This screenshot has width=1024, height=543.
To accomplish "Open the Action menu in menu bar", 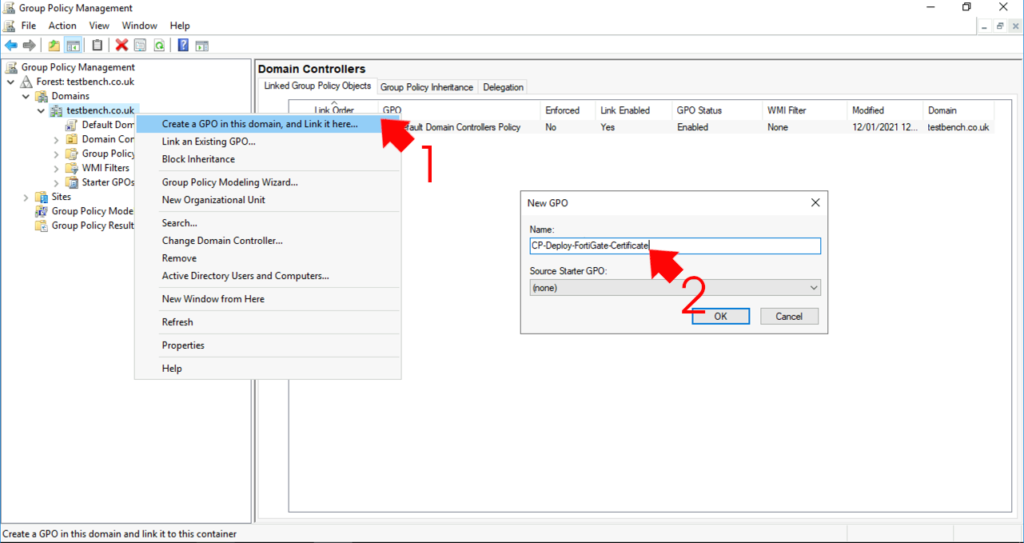I will tap(62, 25).
